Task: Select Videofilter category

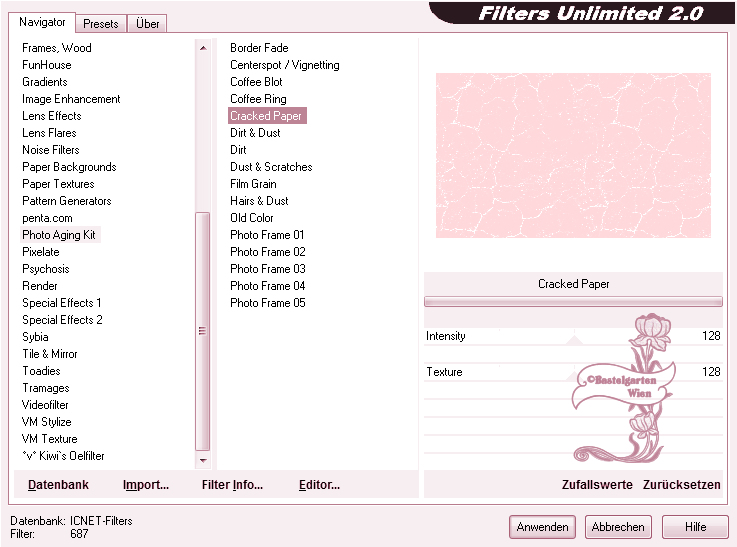Action: pyautogui.click(x=45, y=405)
